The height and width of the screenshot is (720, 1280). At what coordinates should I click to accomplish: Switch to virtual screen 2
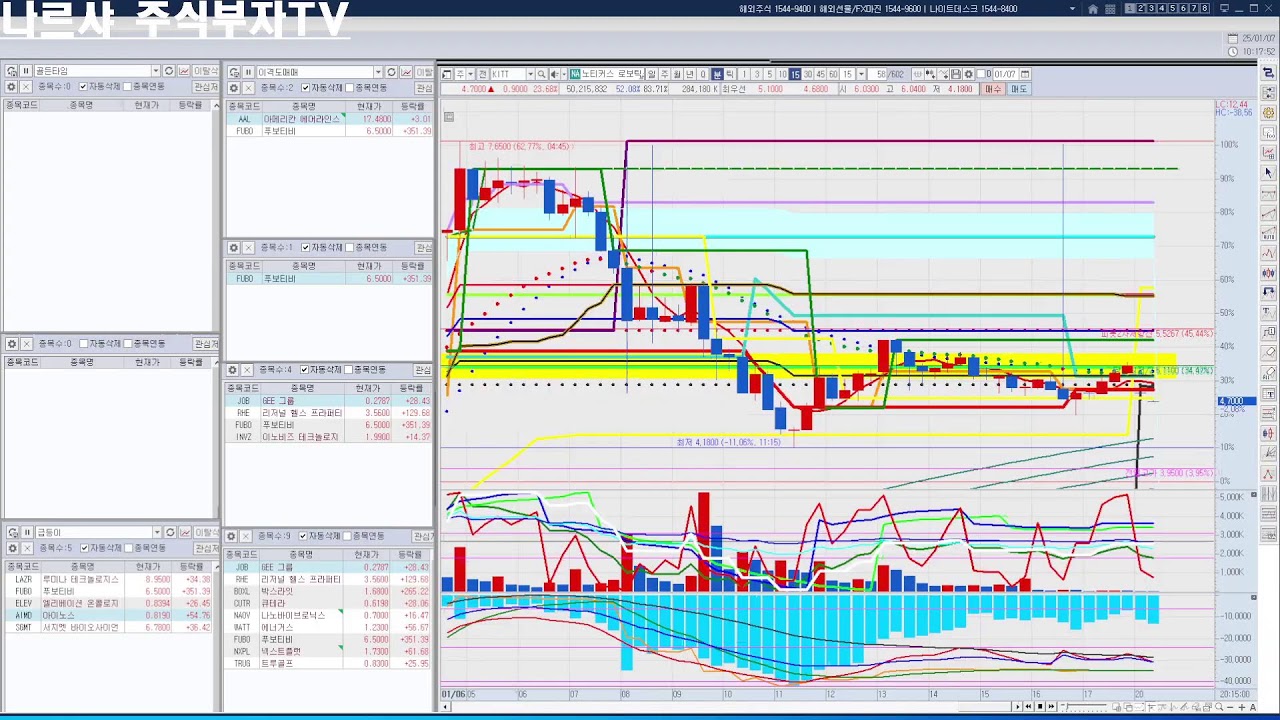1141,9
